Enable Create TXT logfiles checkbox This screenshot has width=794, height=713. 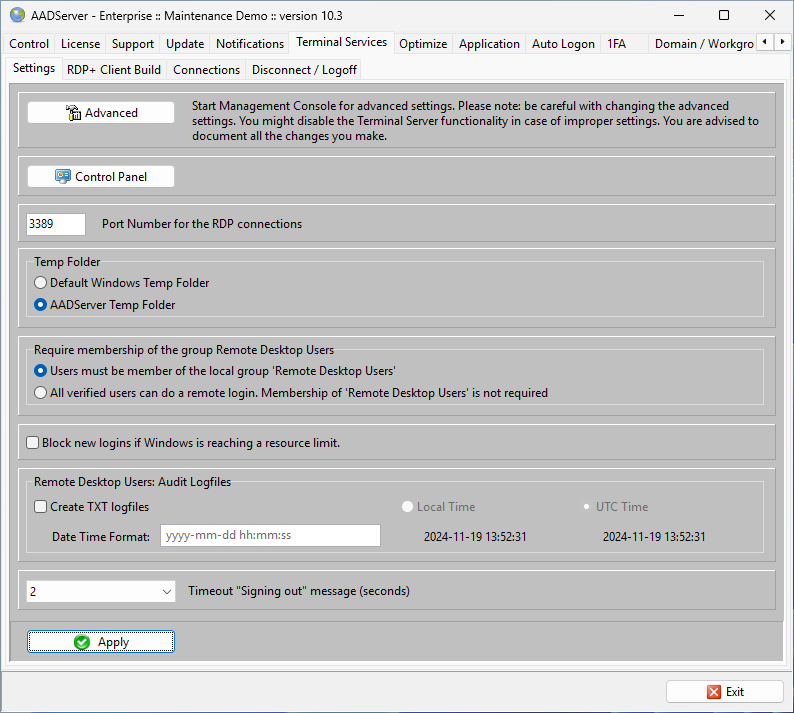[x=41, y=507]
